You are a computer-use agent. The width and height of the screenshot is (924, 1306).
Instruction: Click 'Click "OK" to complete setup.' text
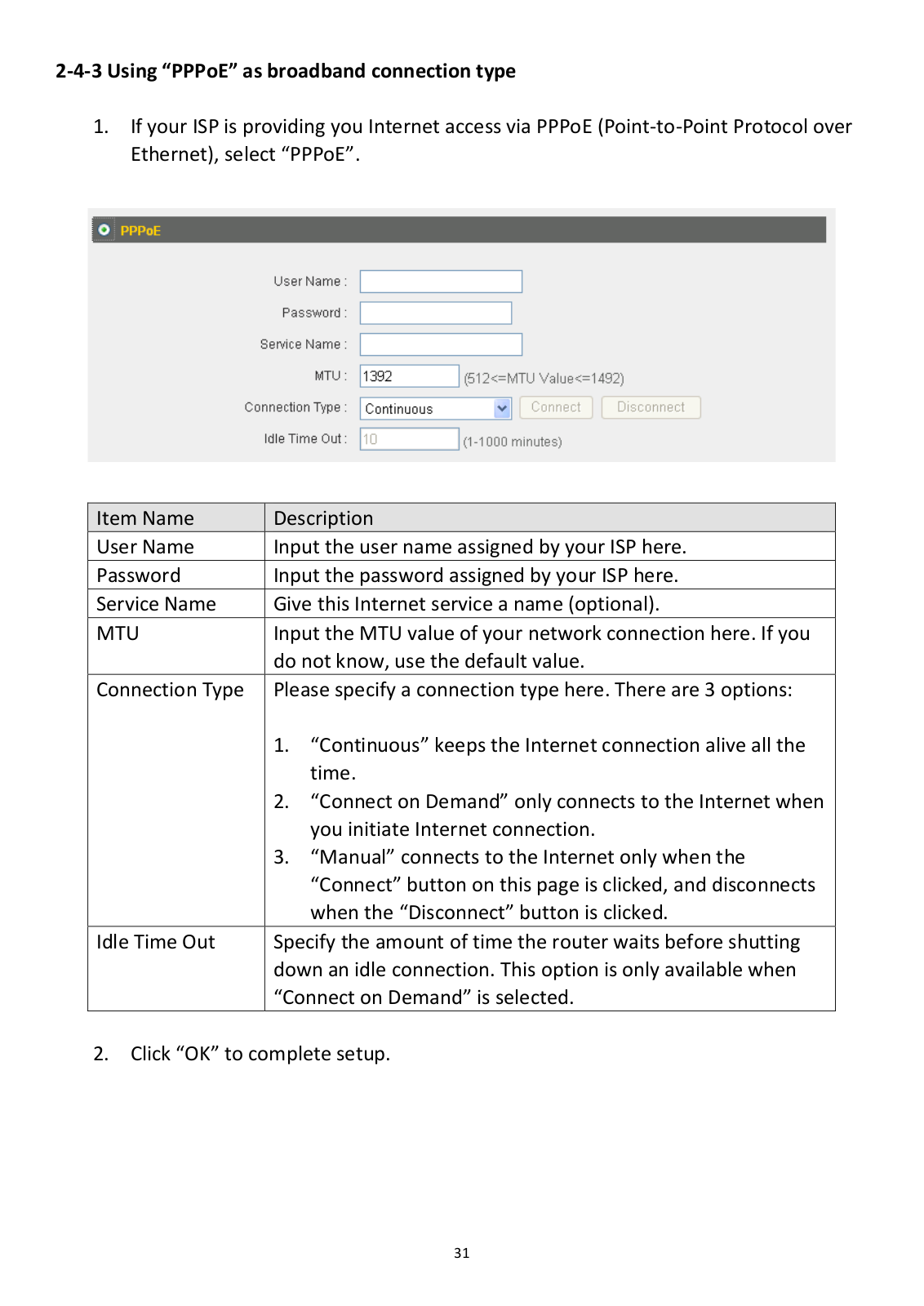[x=260, y=1054]
